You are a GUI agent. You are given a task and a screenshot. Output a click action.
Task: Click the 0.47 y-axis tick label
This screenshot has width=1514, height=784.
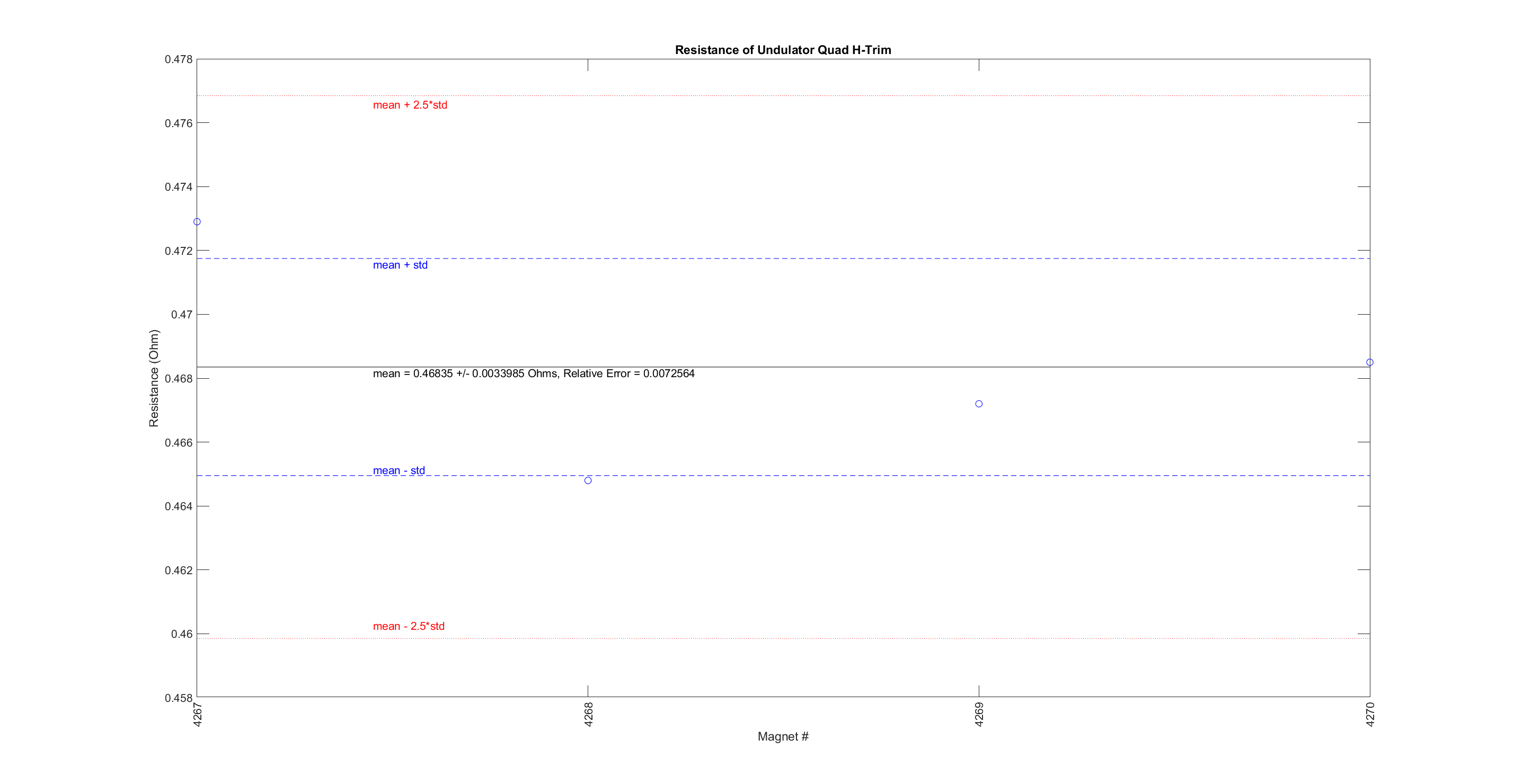(181, 315)
